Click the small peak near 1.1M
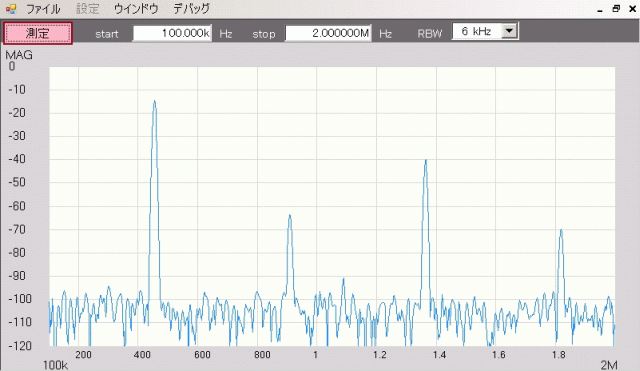Screen dimensions: 640x371 [x=344, y=280]
